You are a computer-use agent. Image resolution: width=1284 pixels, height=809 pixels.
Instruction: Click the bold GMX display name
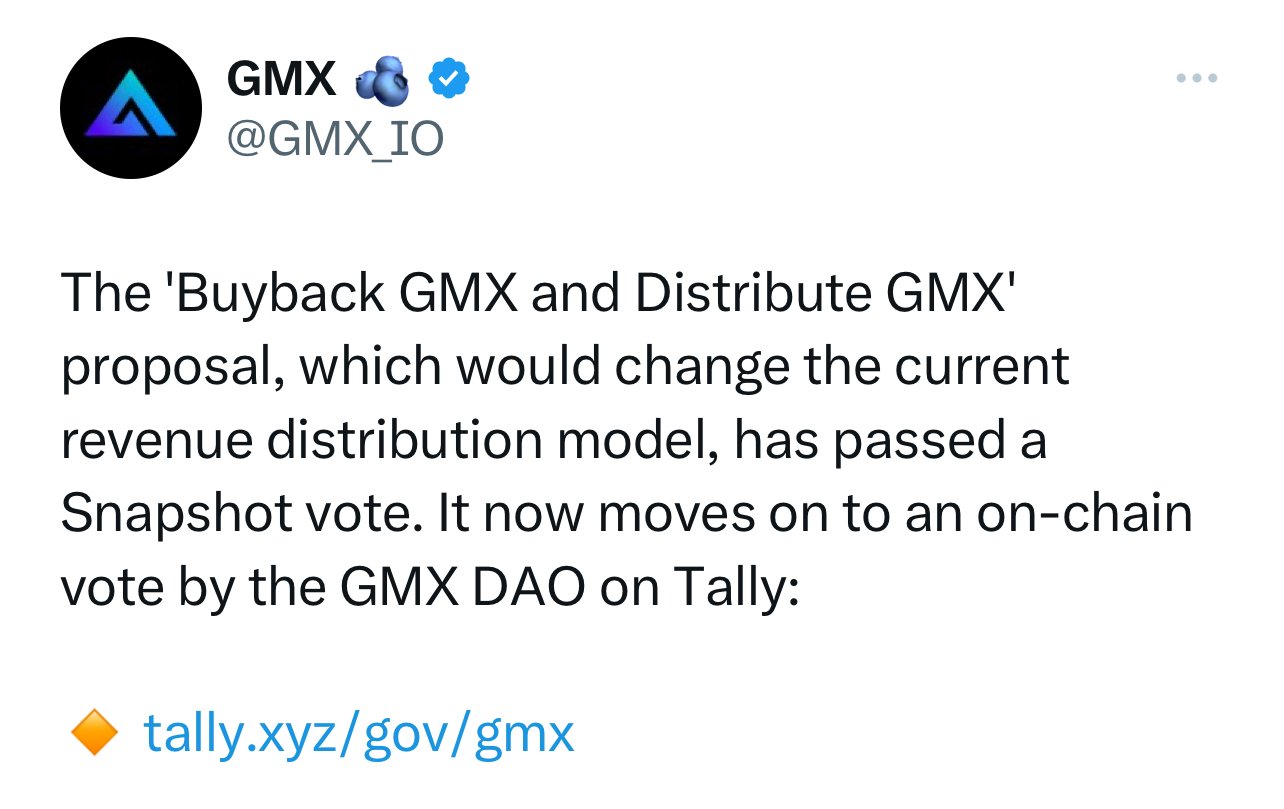coord(281,80)
